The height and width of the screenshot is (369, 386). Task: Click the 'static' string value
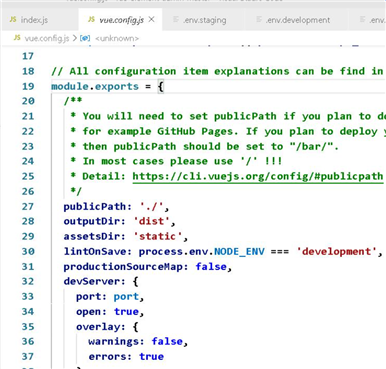pos(158,236)
